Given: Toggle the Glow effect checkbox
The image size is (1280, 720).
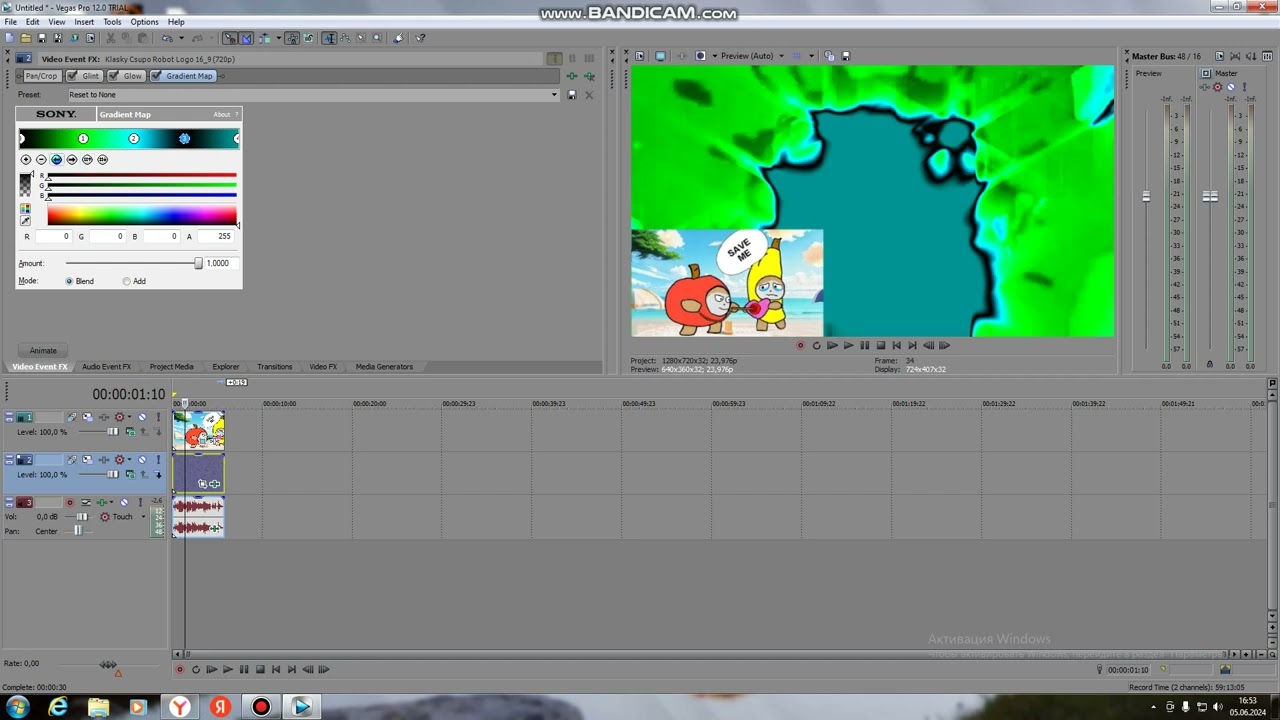Looking at the screenshot, I should [114, 76].
